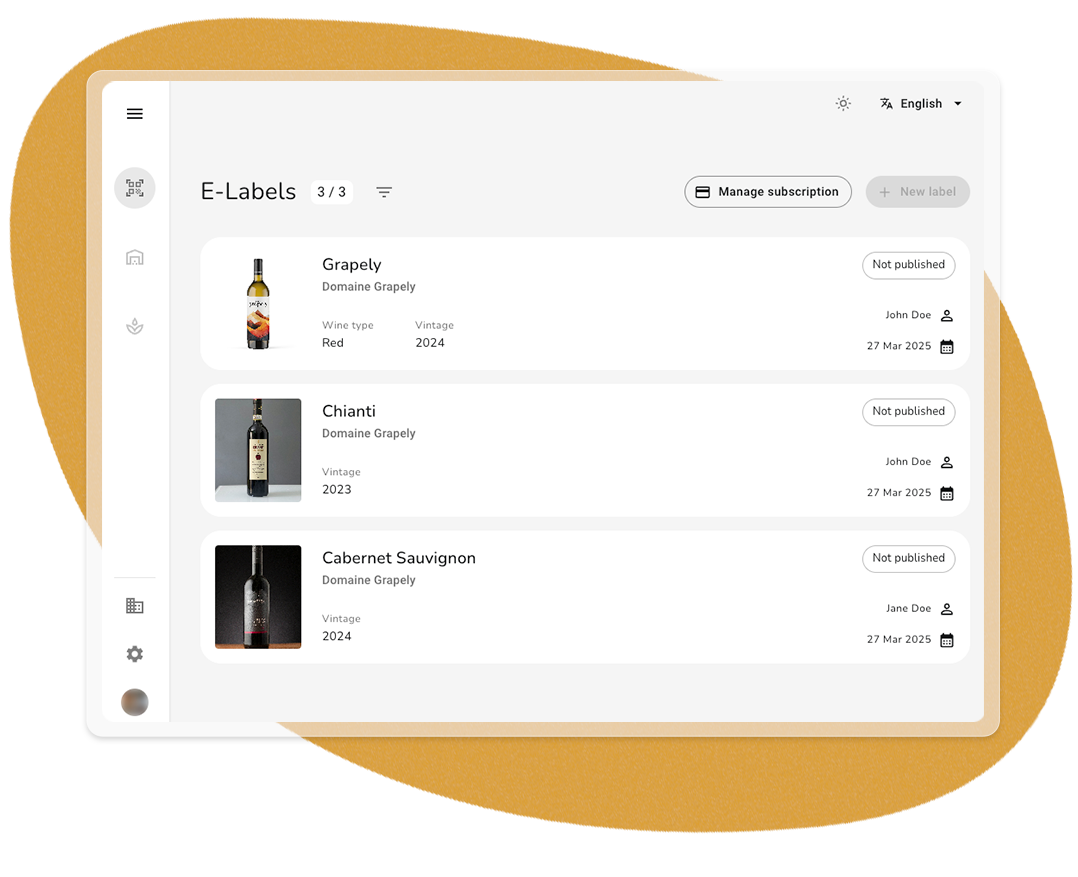Open the plant leaf sidebar icon

pyautogui.click(x=135, y=326)
